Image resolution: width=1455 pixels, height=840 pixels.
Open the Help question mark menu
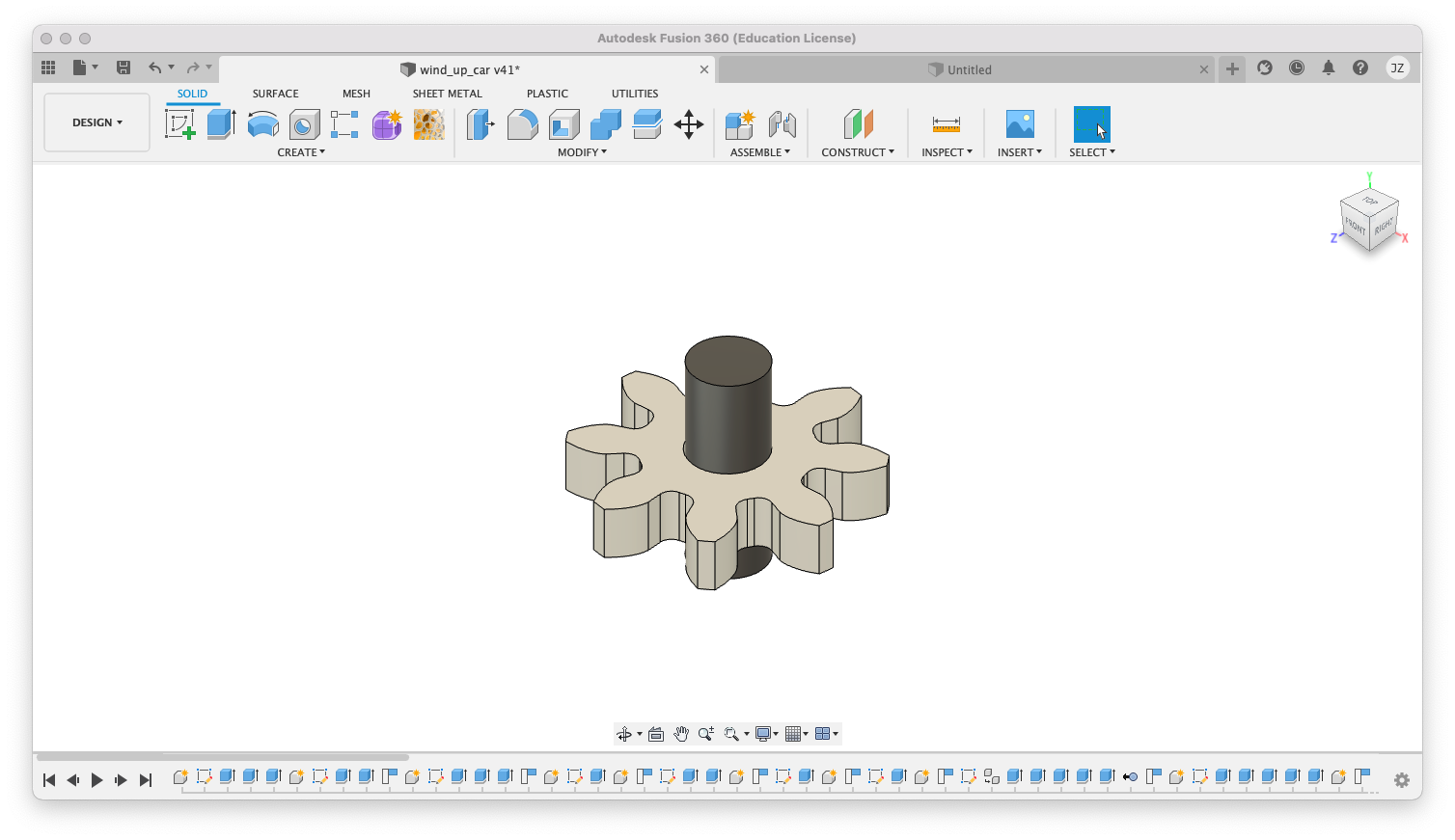[x=1360, y=68]
